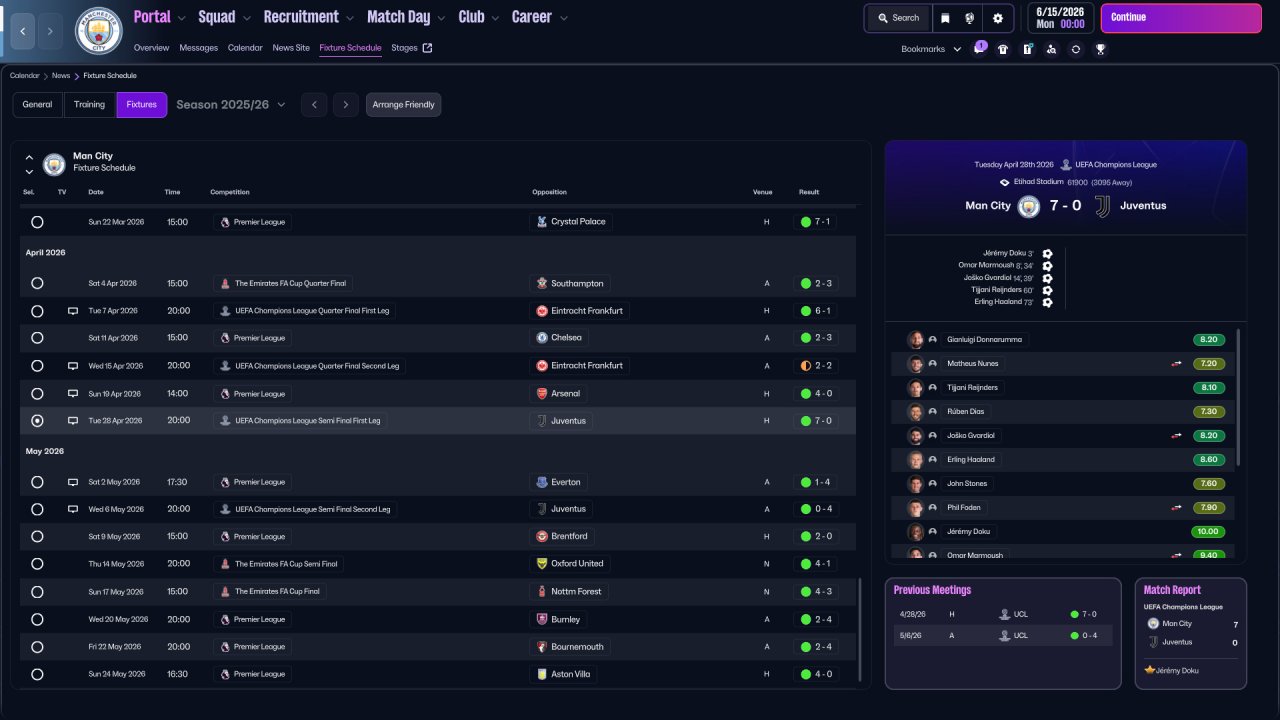1280x720 pixels.
Task: Select the Aston Villa fixture radio button
Action: tap(37, 674)
